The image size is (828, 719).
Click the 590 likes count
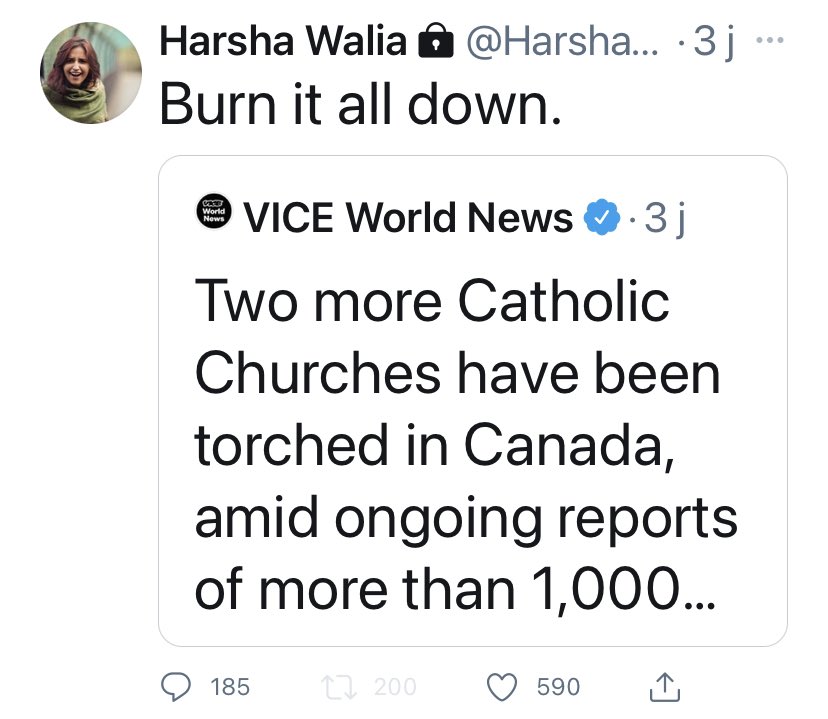(x=558, y=687)
